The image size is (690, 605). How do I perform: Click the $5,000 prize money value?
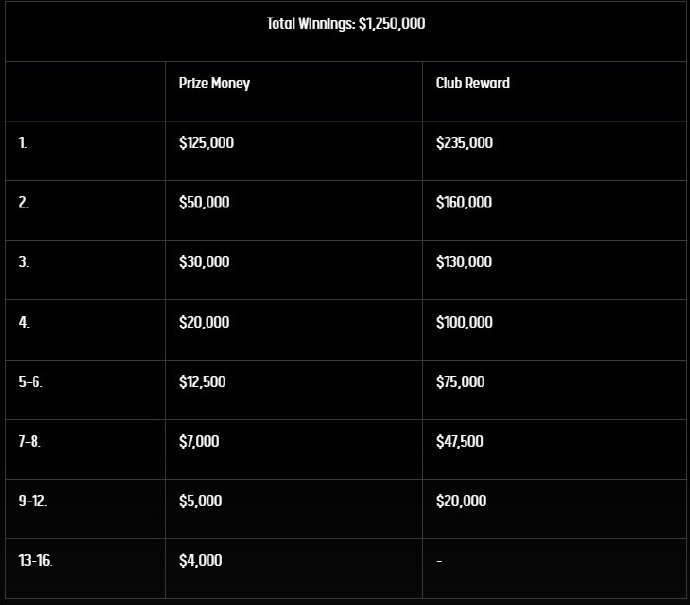[200, 501]
